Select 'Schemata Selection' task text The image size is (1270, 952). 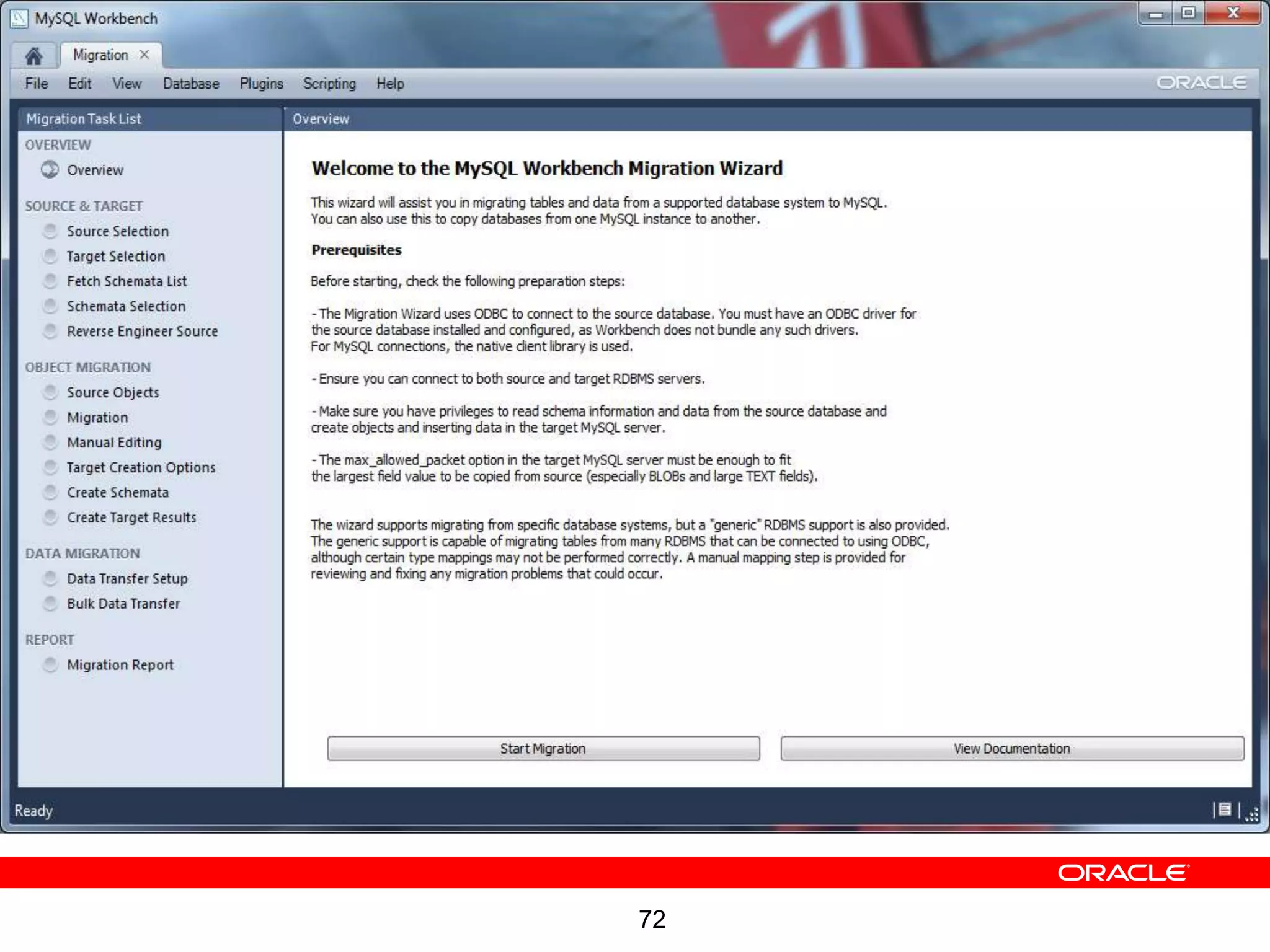(127, 306)
